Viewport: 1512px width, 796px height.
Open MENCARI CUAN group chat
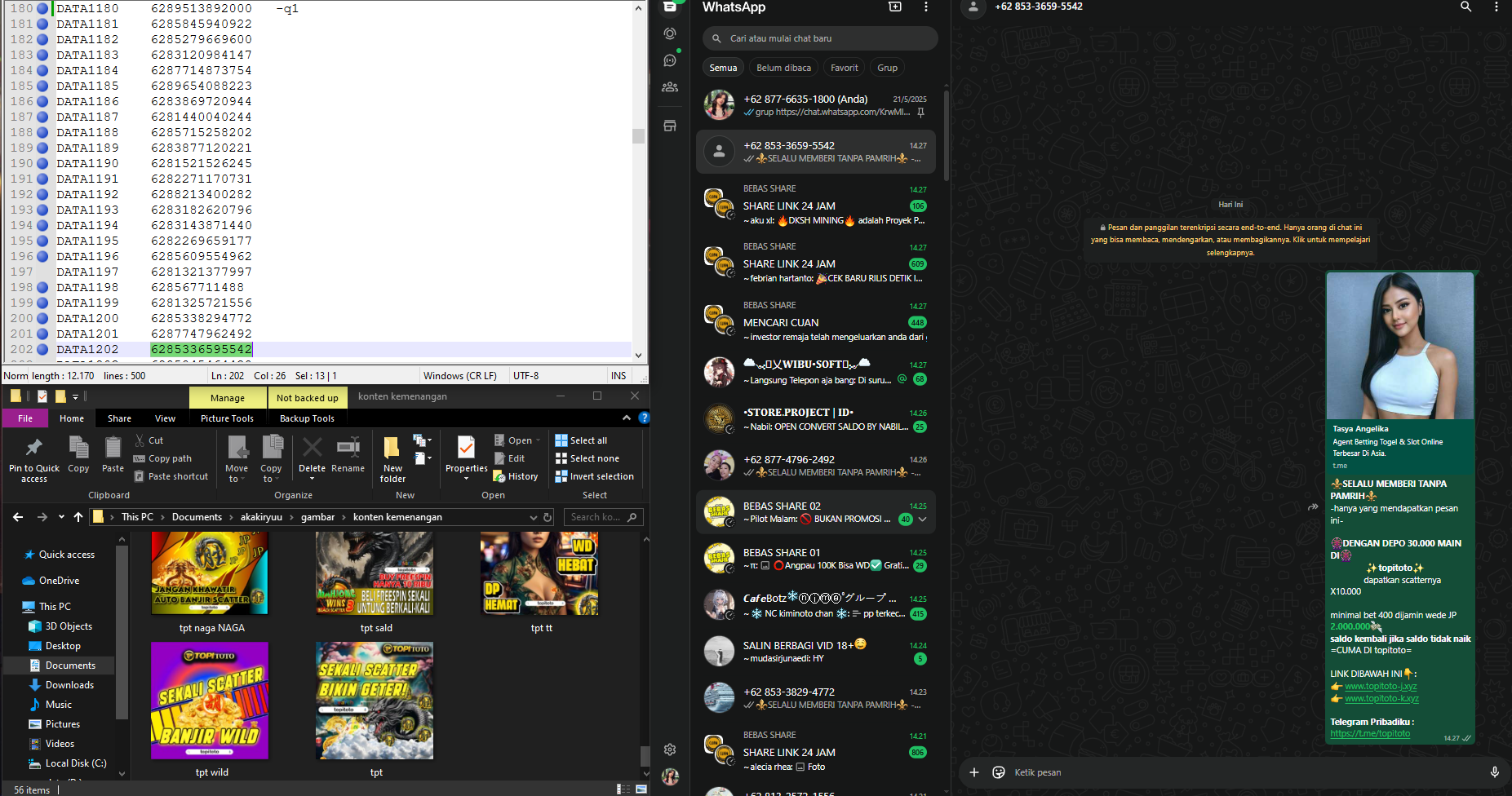click(816, 321)
